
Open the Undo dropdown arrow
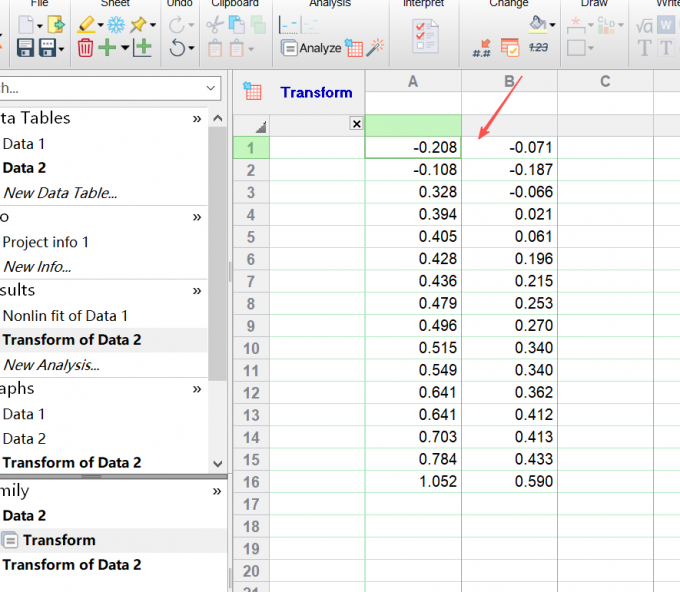coord(191,47)
